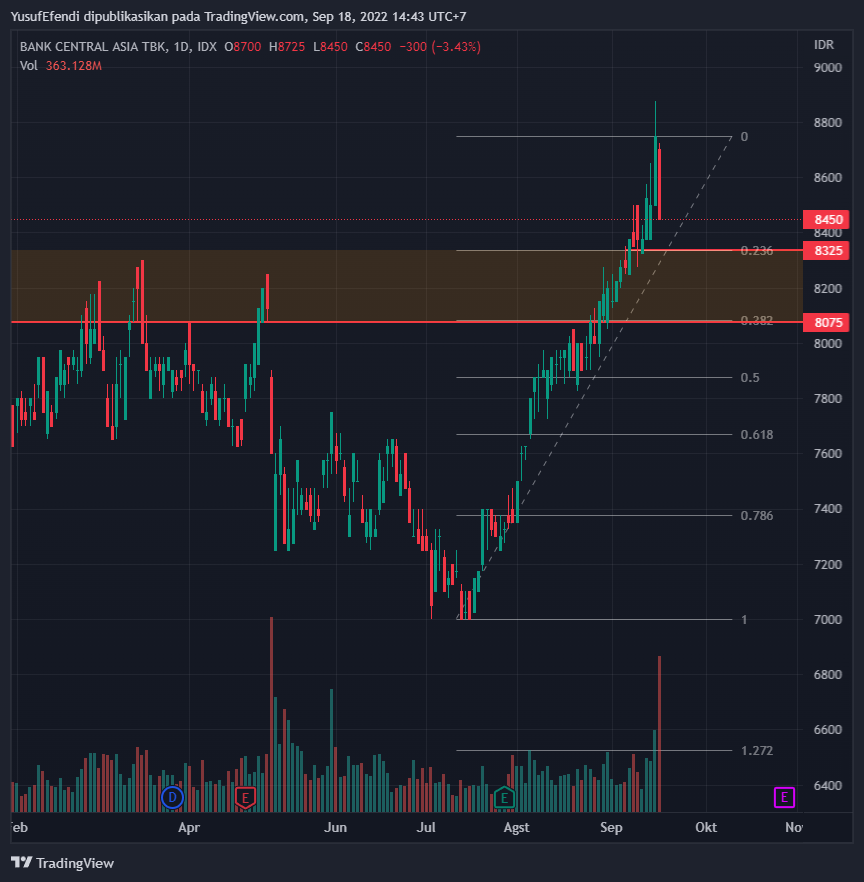Image resolution: width=864 pixels, height=882 pixels.
Task: Click the Jun time axis label
Action: click(x=335, y=827)
